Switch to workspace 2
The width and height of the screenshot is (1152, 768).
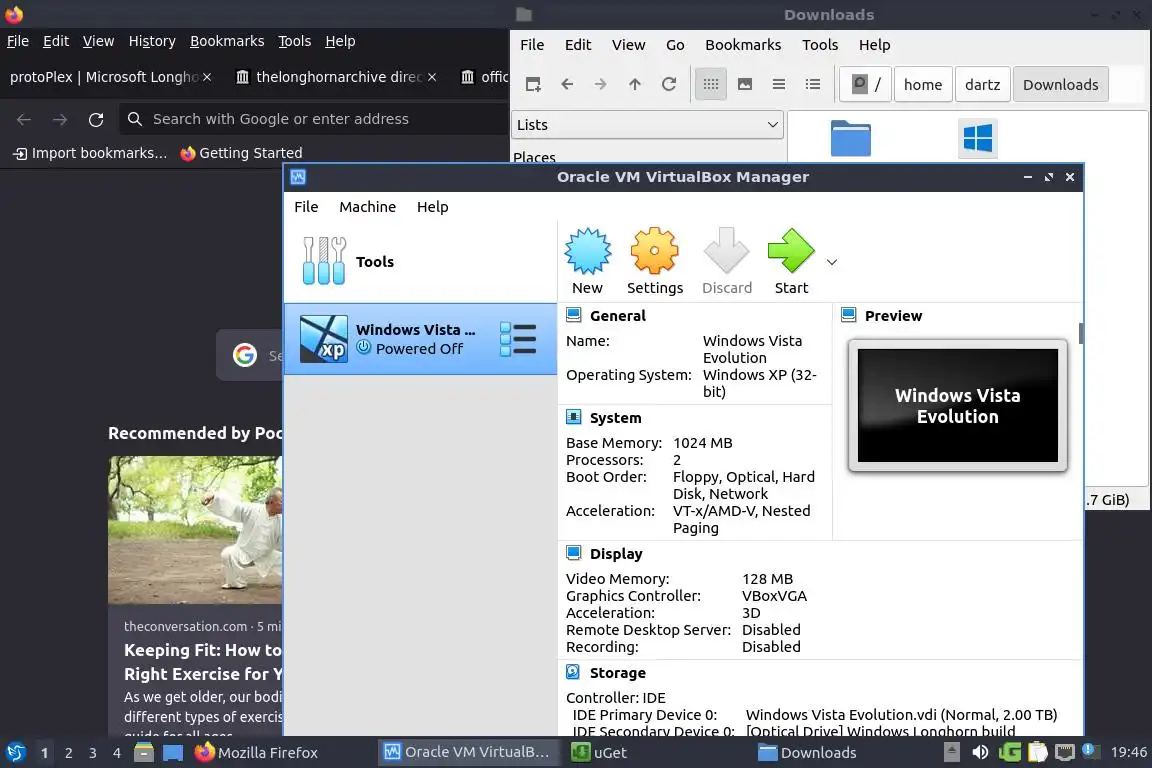(x=68, y=753)
